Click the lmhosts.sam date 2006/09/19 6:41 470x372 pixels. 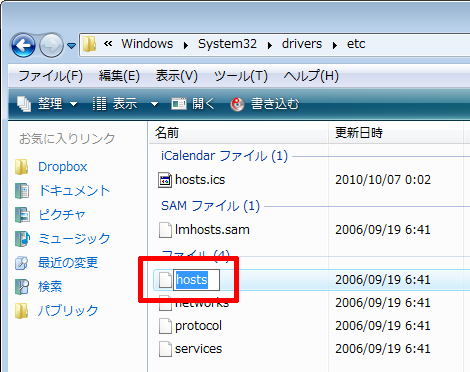tap(383, 230)
